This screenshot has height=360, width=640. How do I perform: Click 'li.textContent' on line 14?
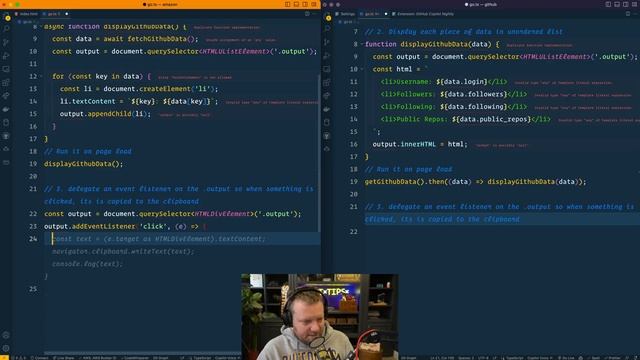pyautogui.click(x=88, y=101)
